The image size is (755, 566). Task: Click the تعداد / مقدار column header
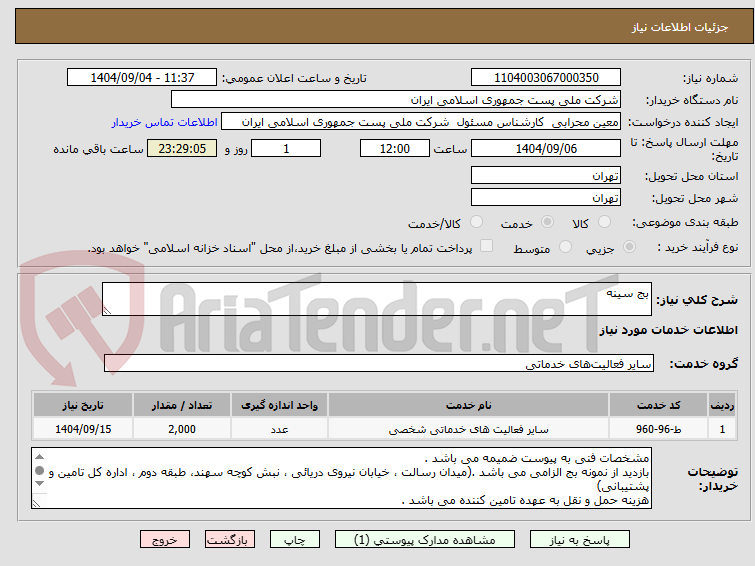point(182,405)
